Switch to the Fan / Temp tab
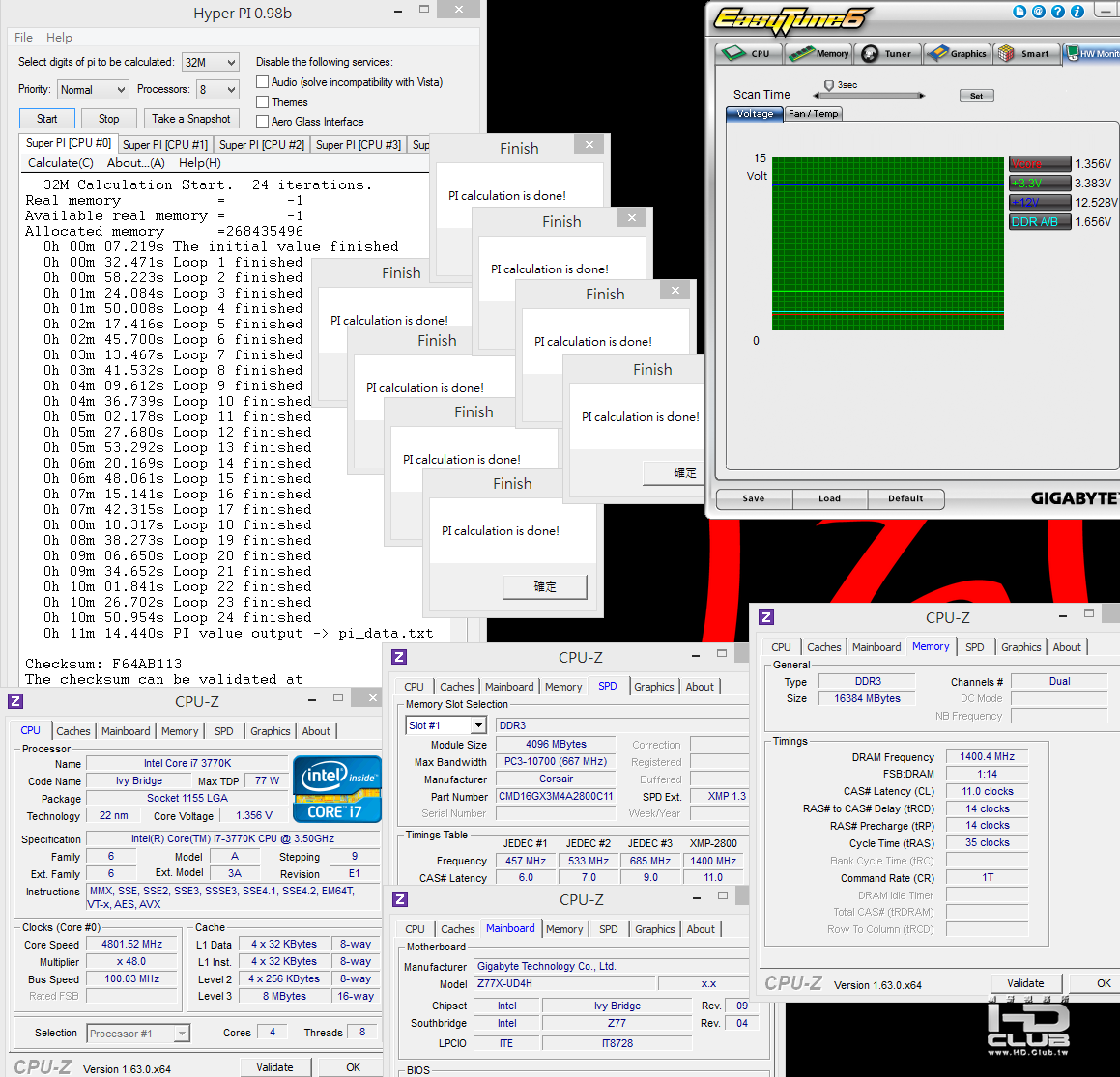This screenshot has width=1120, height=1077. [813, 114]
